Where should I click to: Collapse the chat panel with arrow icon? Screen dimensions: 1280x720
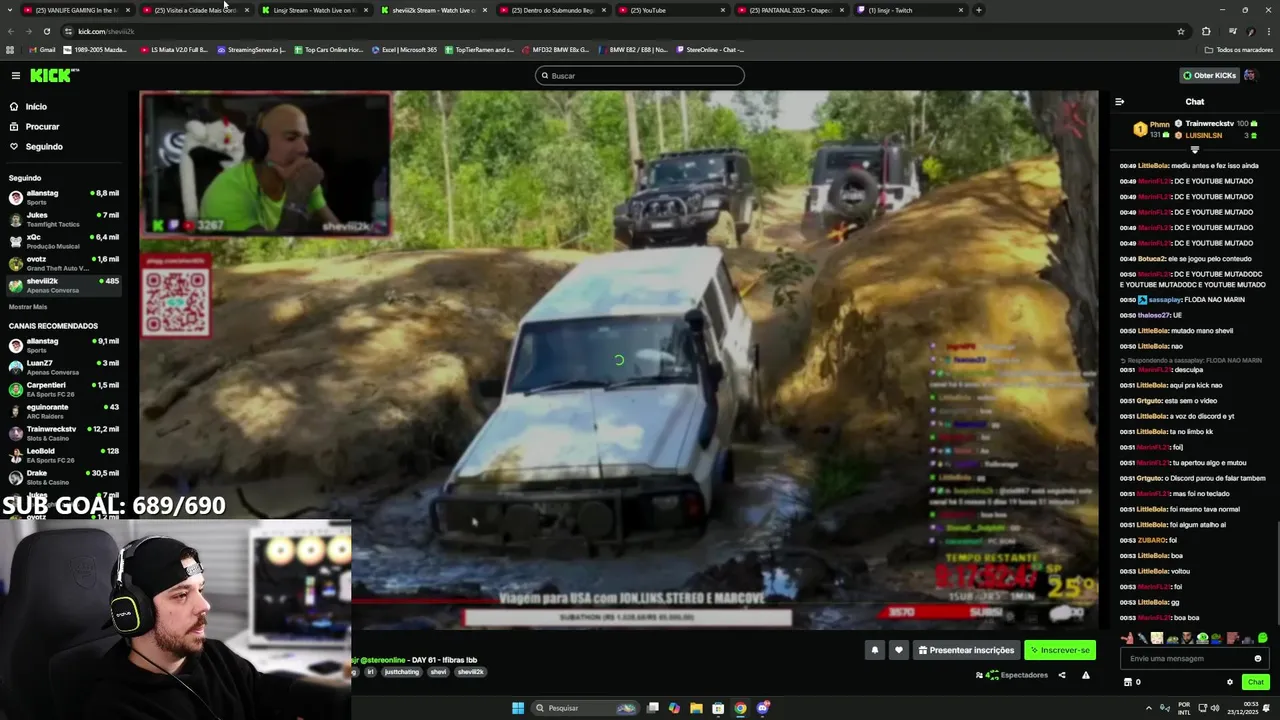point(1119,101)
